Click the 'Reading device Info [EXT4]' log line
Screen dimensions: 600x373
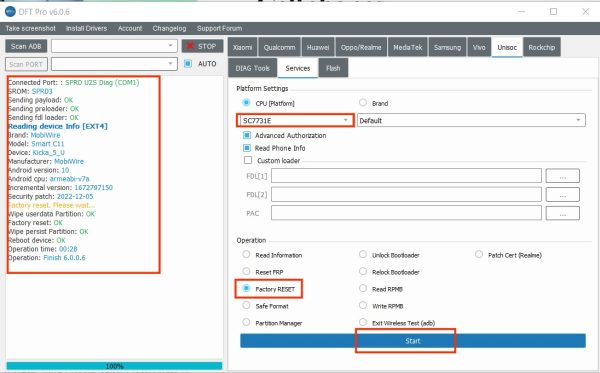point(58,126)
